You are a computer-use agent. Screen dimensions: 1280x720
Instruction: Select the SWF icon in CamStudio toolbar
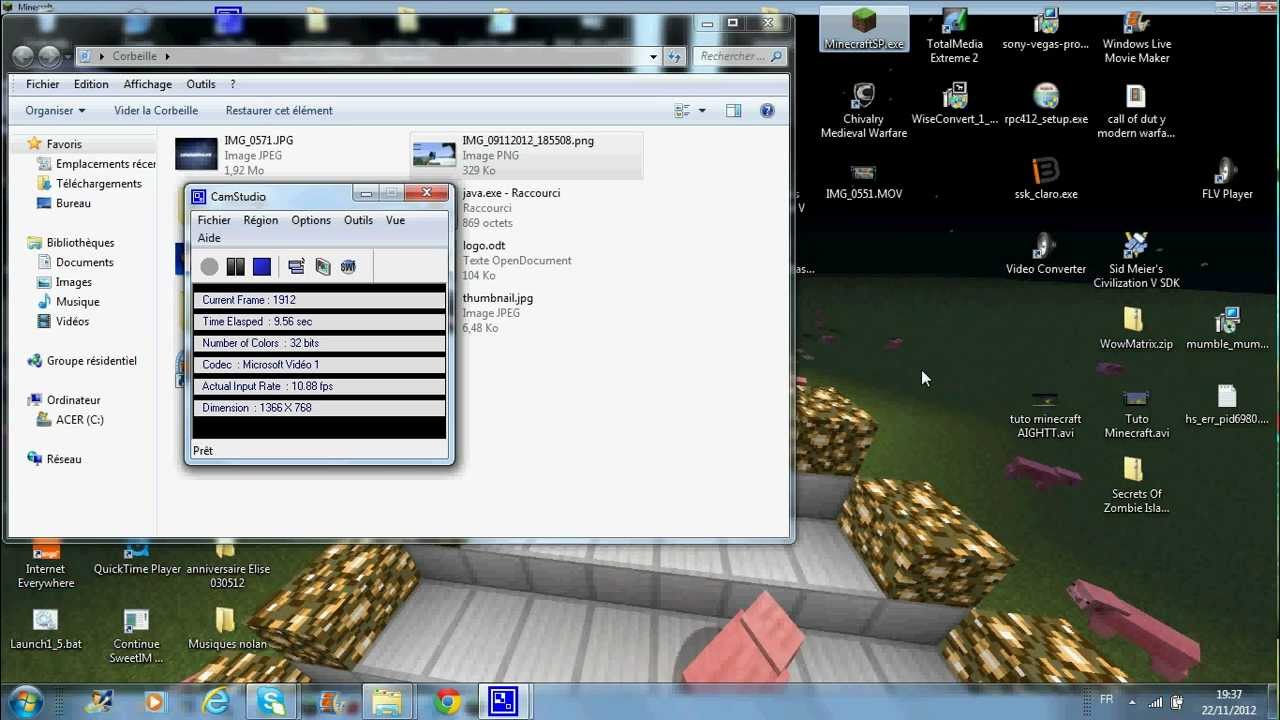[x=348, y=266]
